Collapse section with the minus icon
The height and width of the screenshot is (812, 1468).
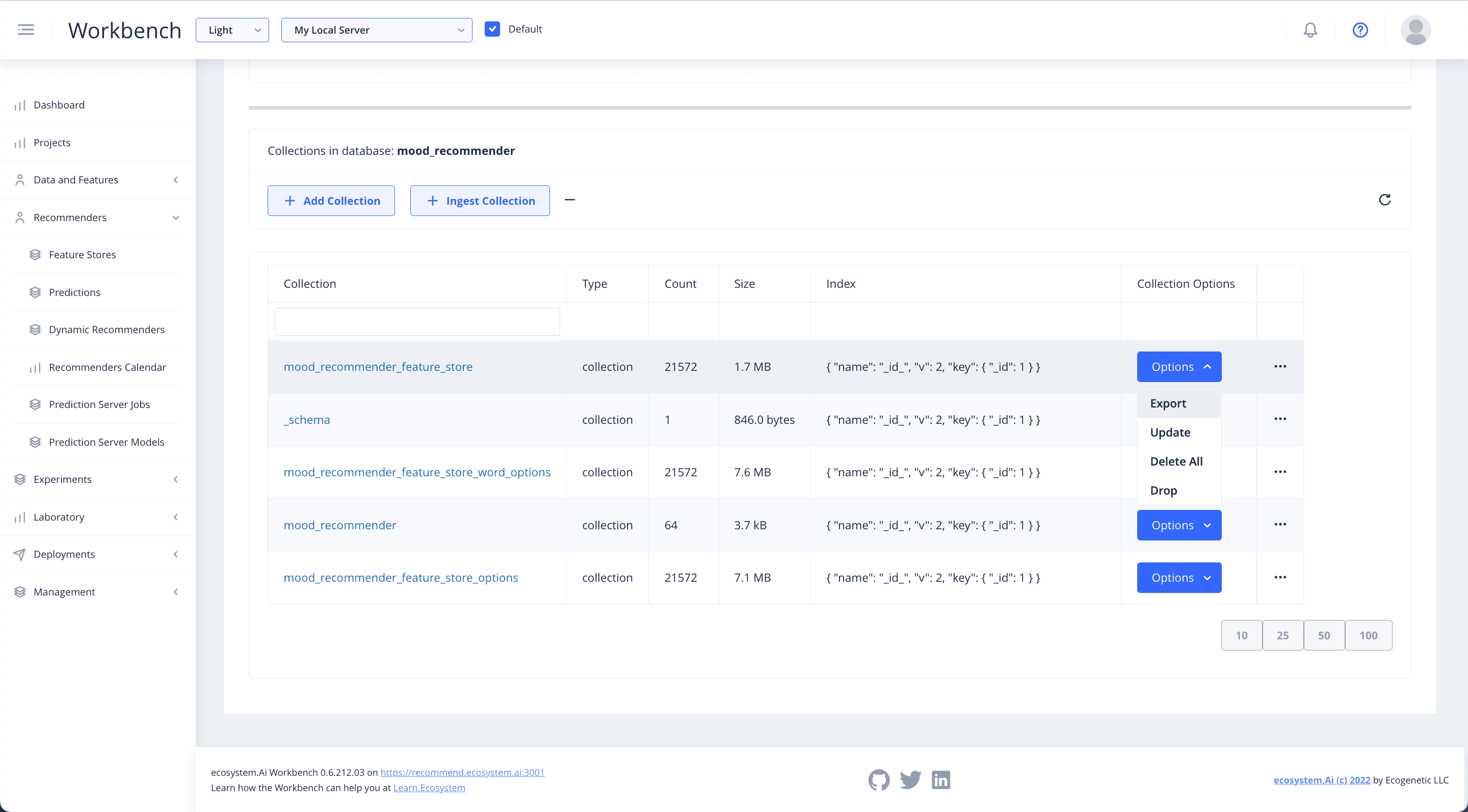pyautogui.click(x=569, y=200)
